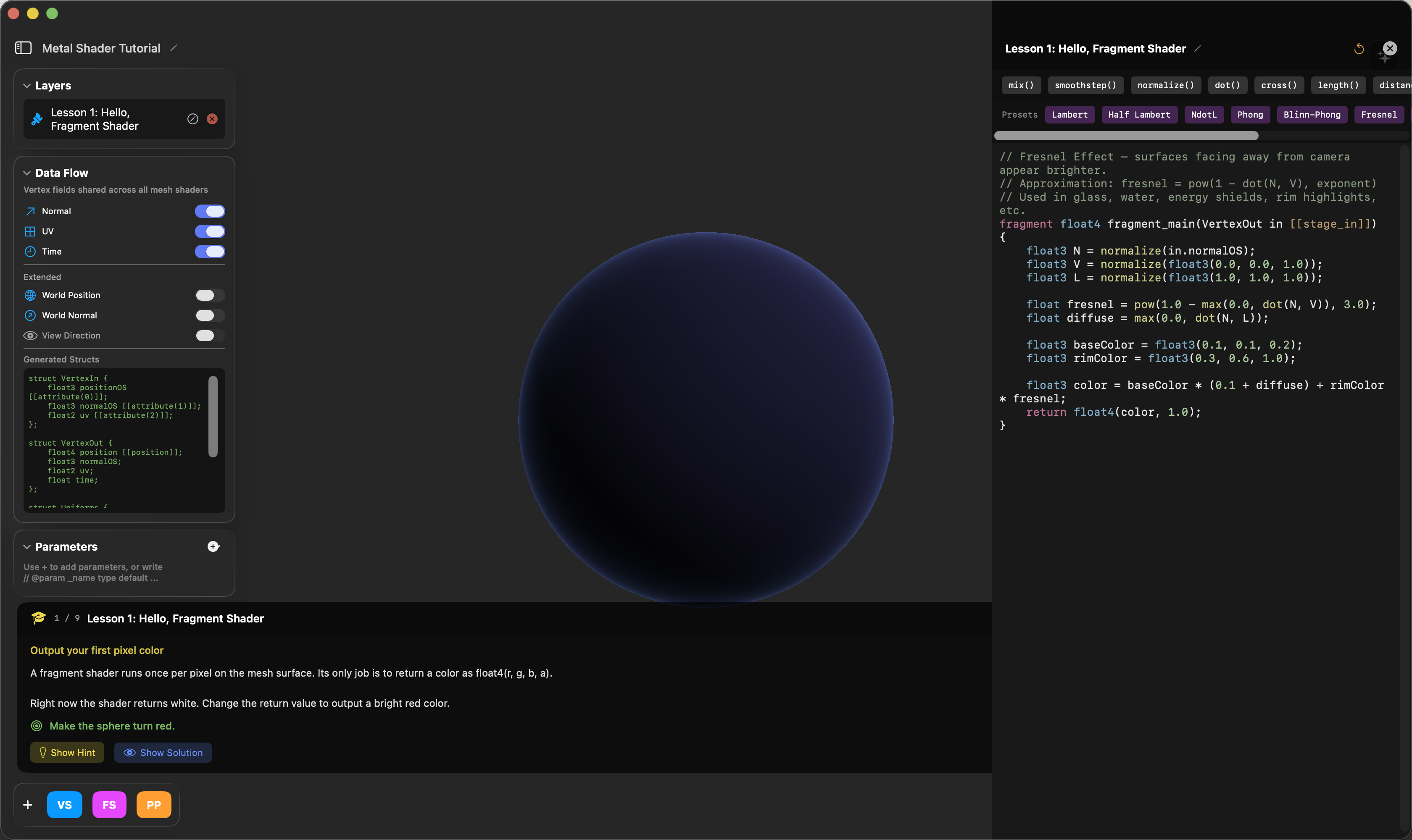This screenshot has height=840, width=1412.
Task: Insert the mix() function snippet
Action: tap(1021, 86)
